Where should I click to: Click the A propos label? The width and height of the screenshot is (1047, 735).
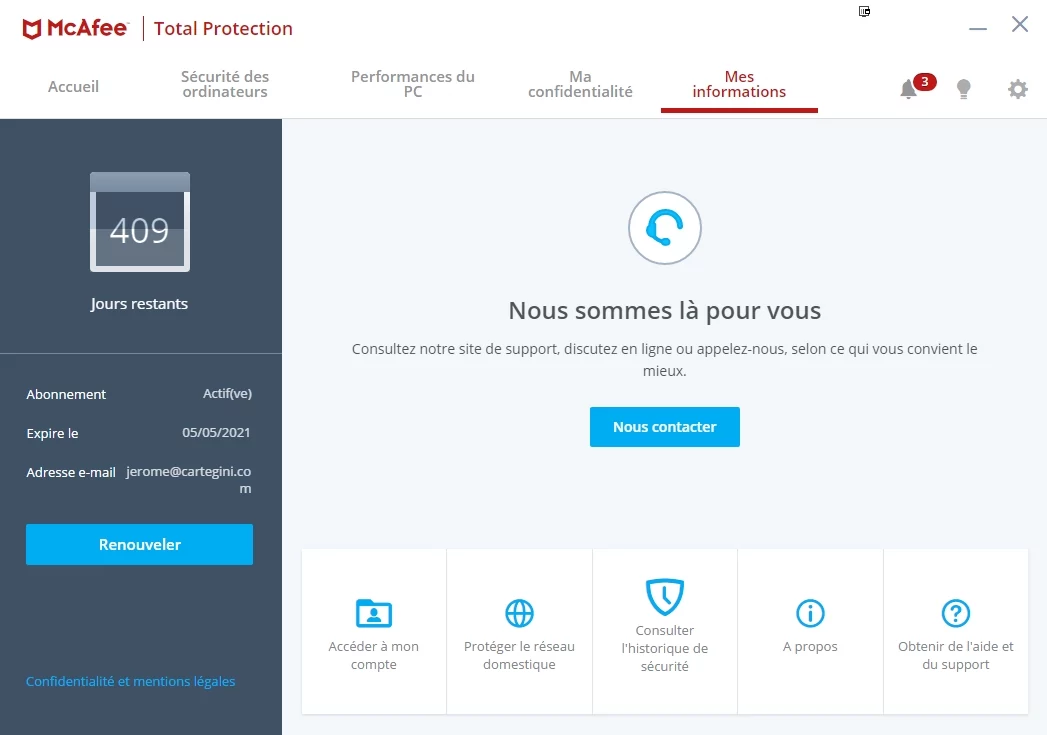click(x=810, y=646)
